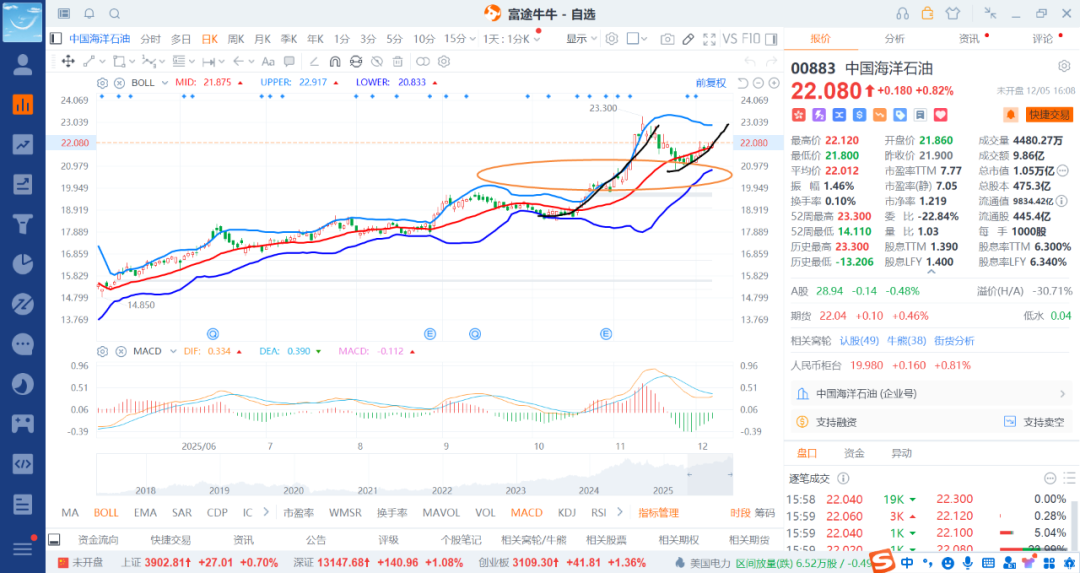1080x573 pixels.
Task: Open the 显示 display dropdown
Action: (x=581, y=39)
